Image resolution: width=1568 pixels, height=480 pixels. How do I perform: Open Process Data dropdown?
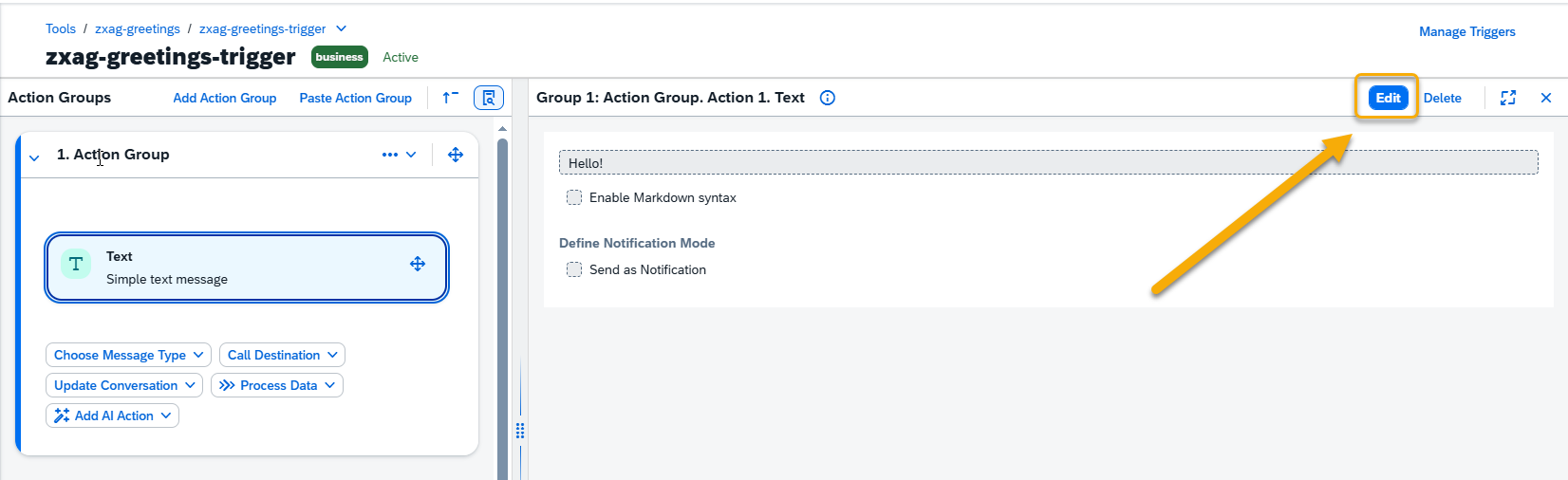(x=277, y=385)
